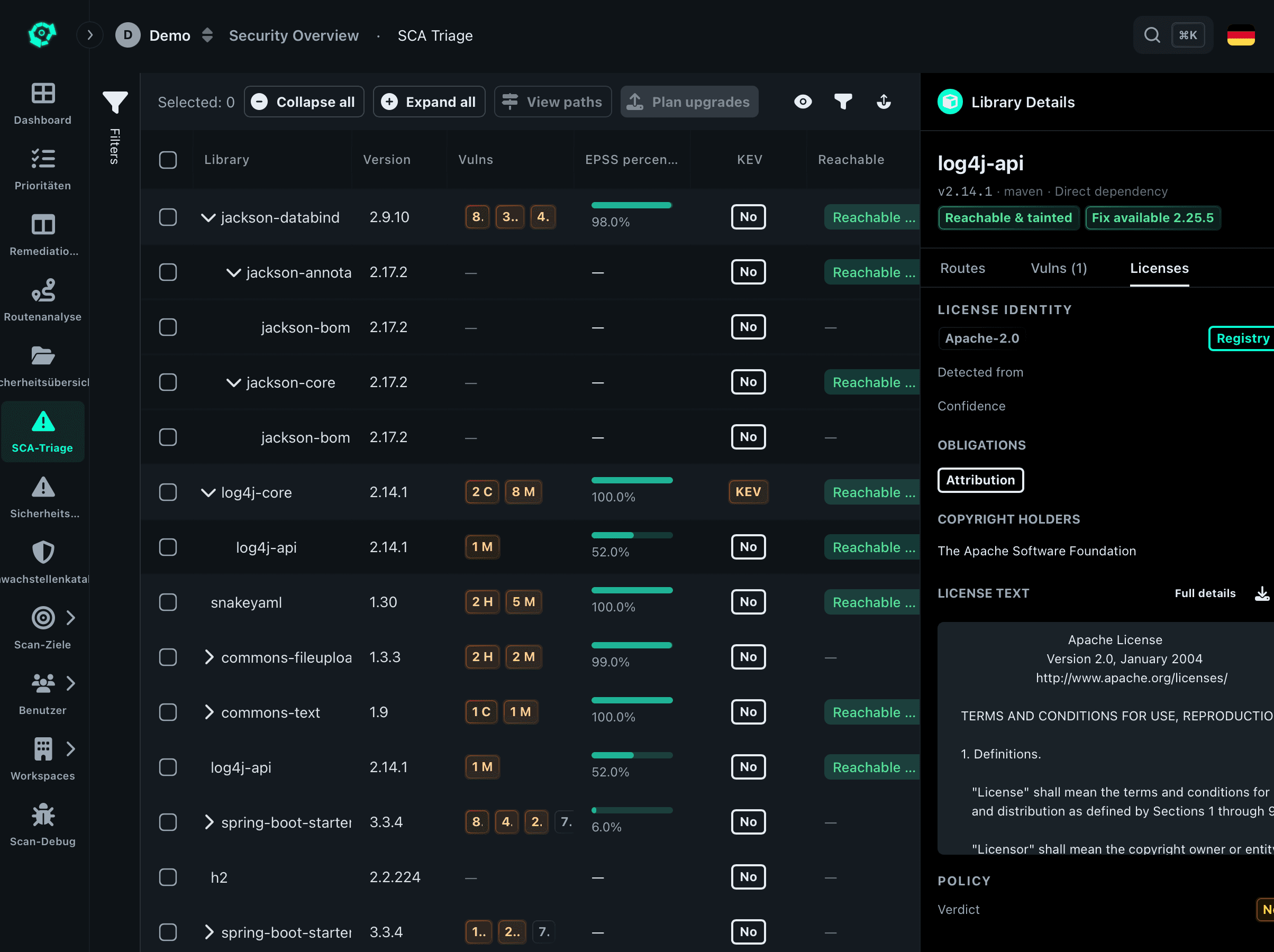Open Full details of license text
This screenshot has height=952, width=1274.
point(1205,593)
